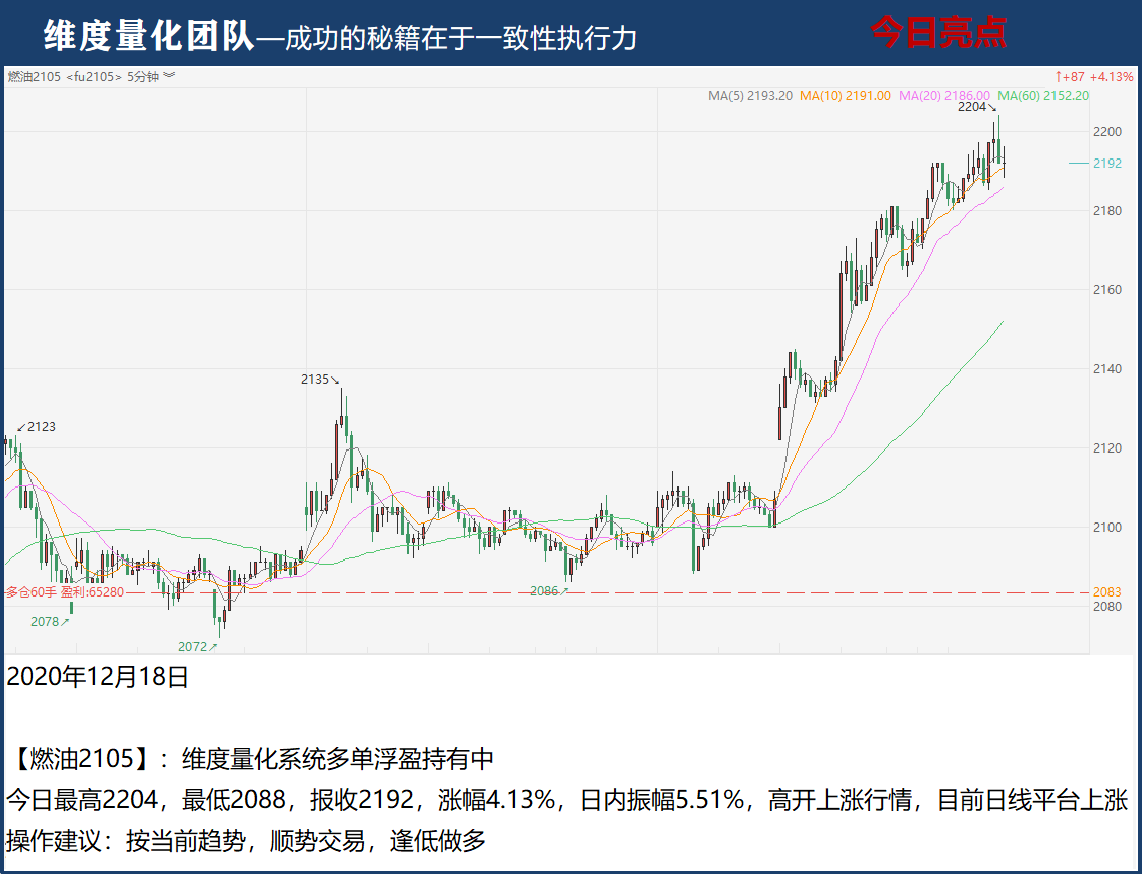1142x874 pixels.
Task: Click the MA(5) 2193.20 indicator label
Action: pos(750,96)
